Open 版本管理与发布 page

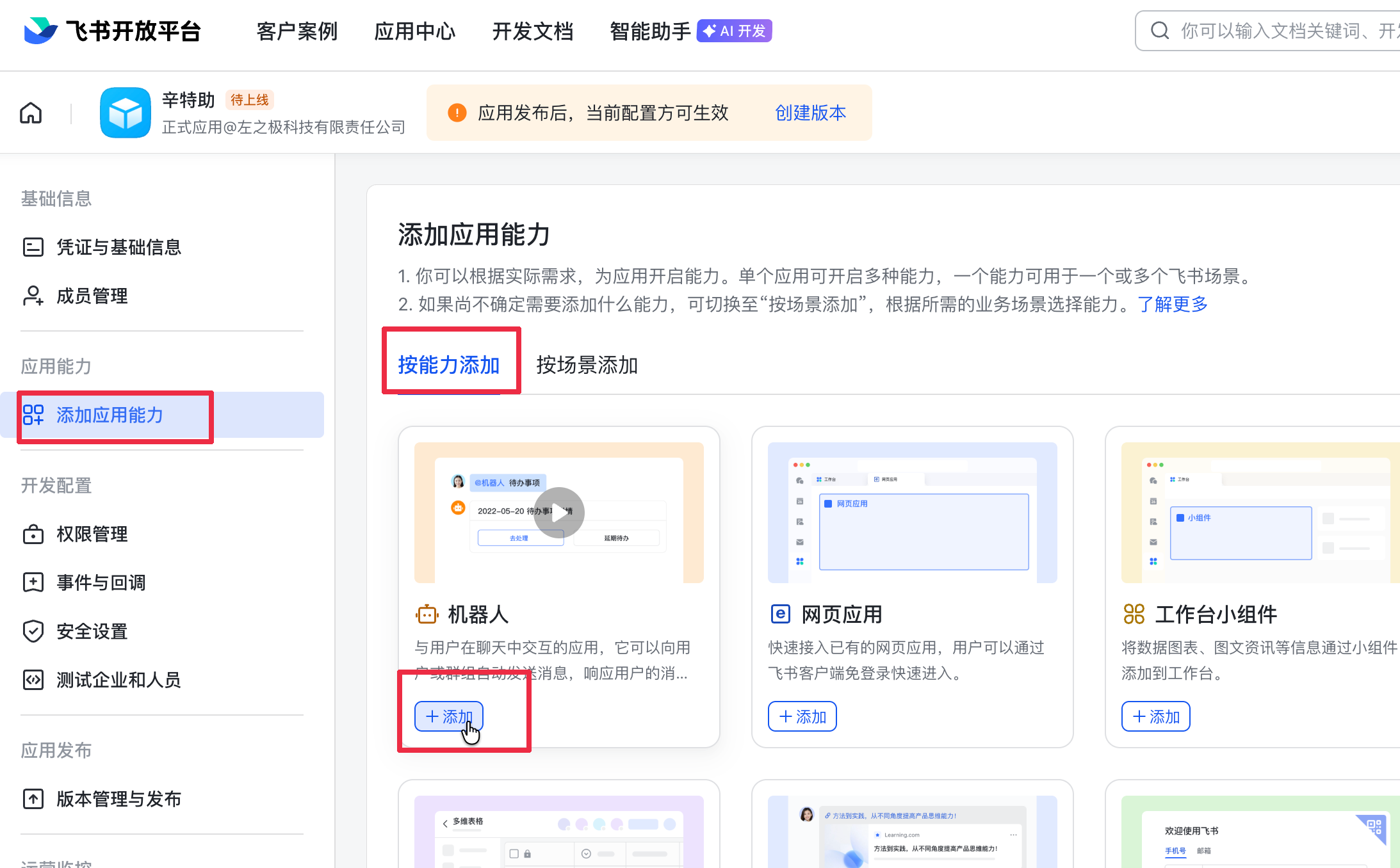pos(118,799)
